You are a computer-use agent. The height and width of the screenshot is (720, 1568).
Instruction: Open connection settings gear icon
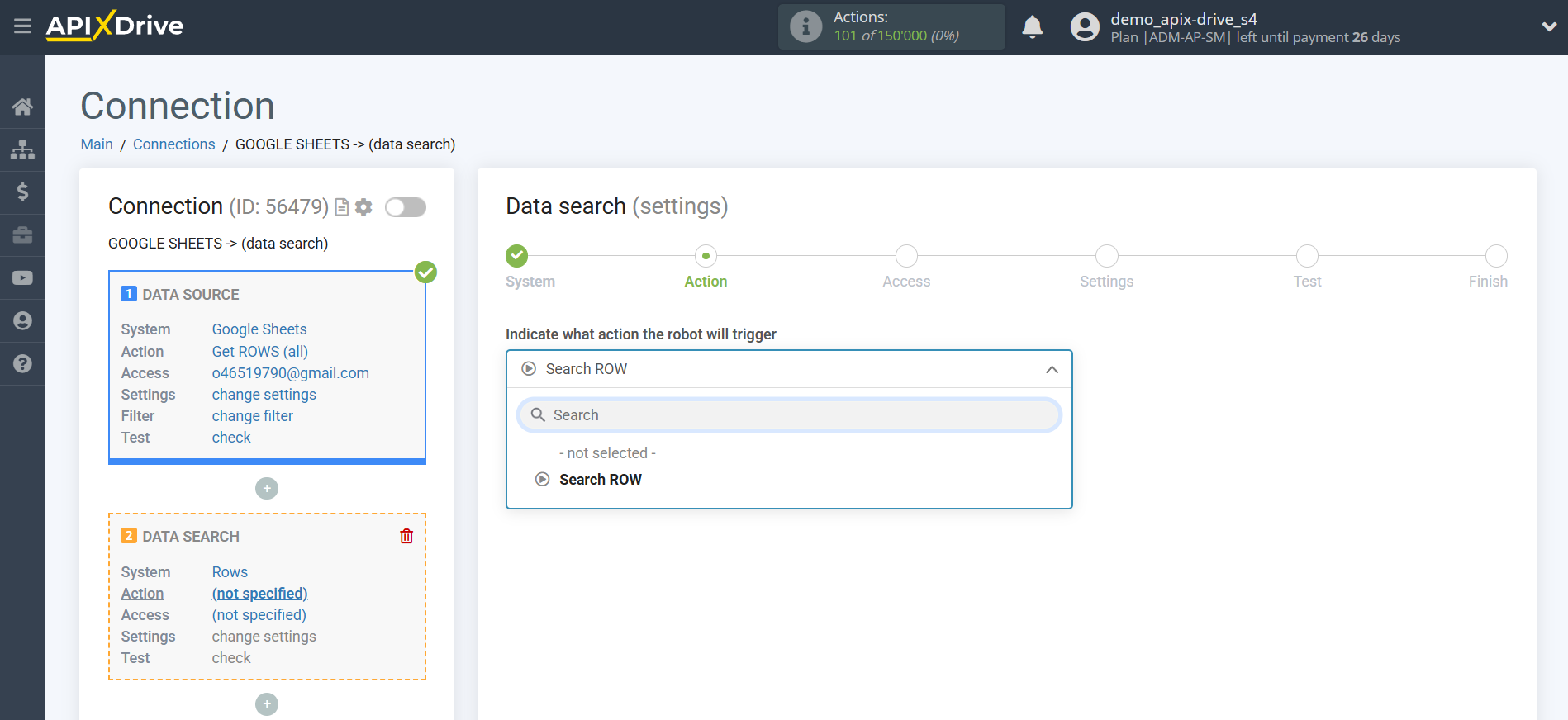coord(363,207)
